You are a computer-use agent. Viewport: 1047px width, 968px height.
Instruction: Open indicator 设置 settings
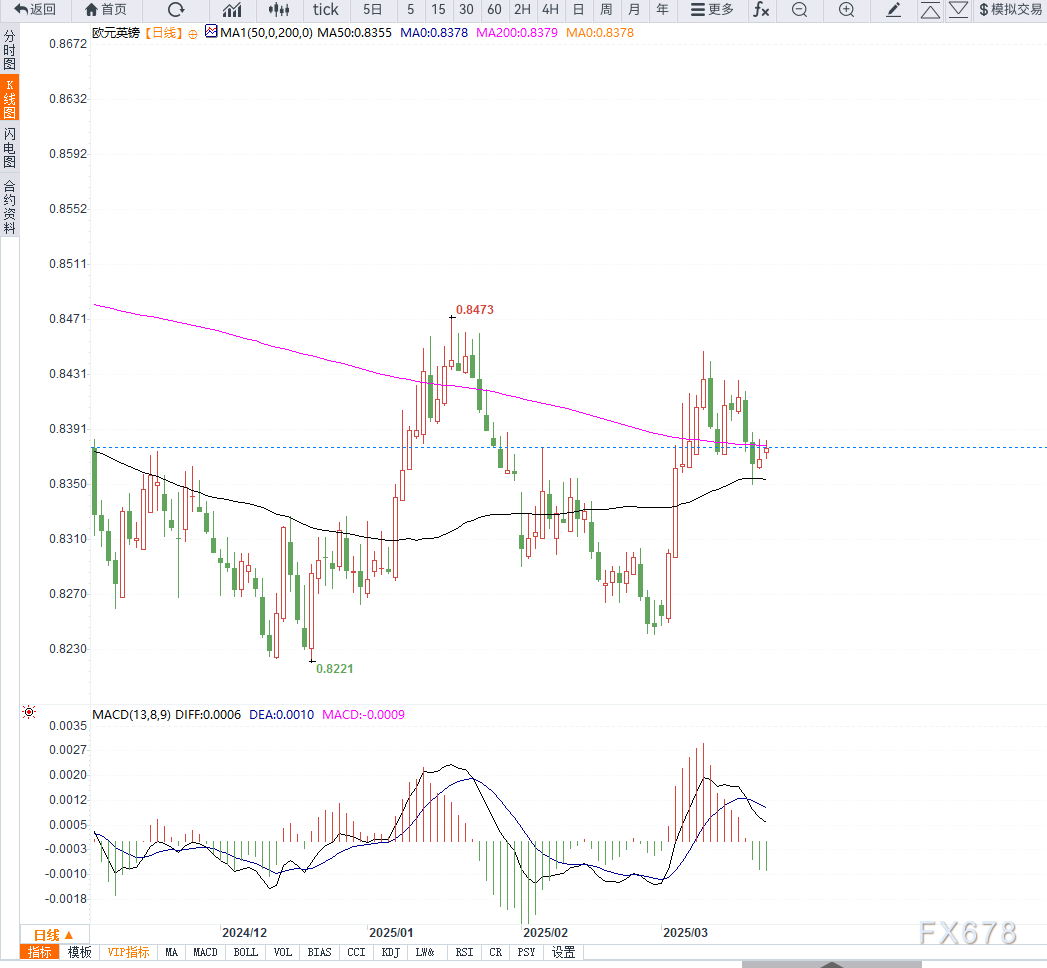point(563,952)
